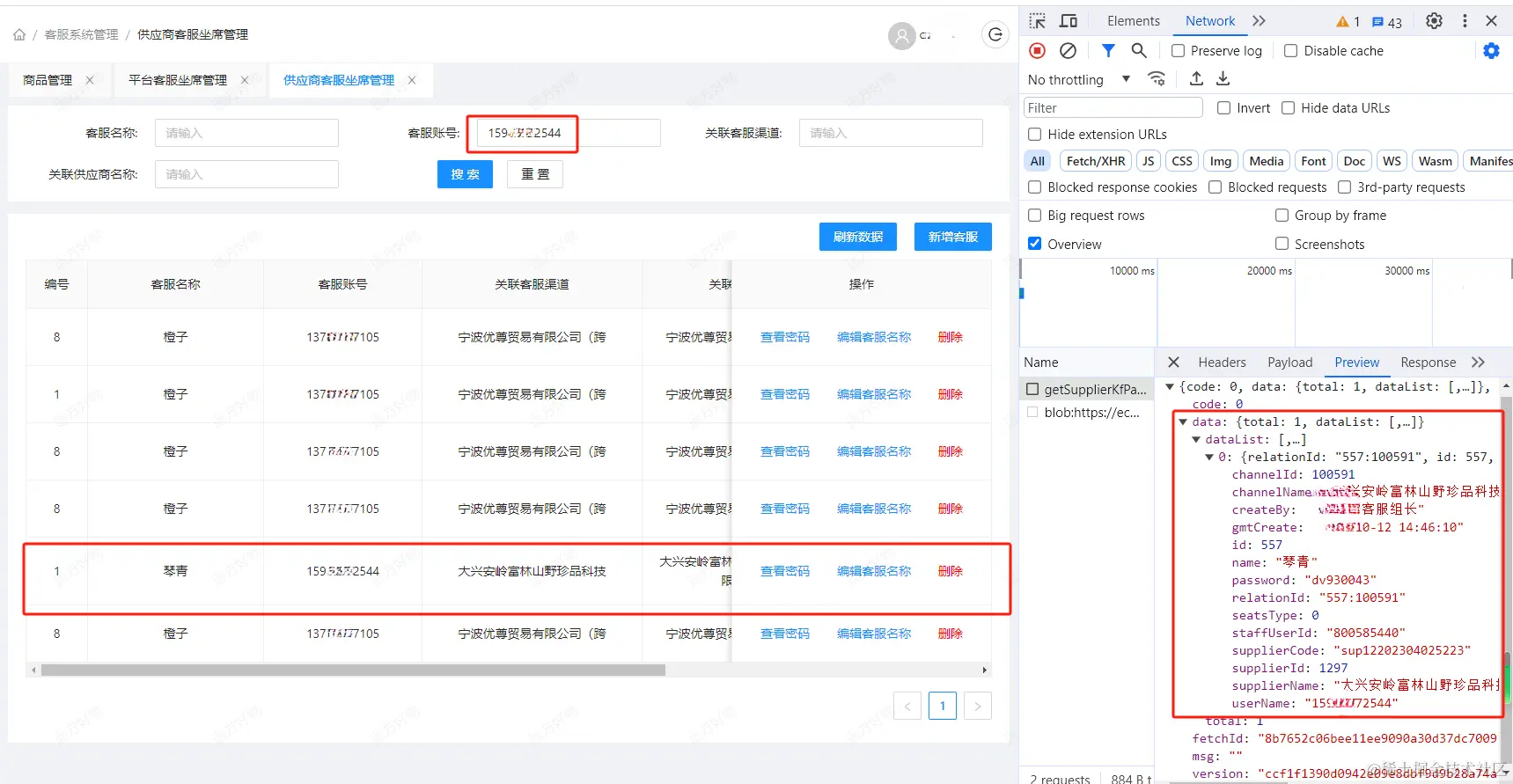Tick Blocked requests checkbox

coord(1216,187)
